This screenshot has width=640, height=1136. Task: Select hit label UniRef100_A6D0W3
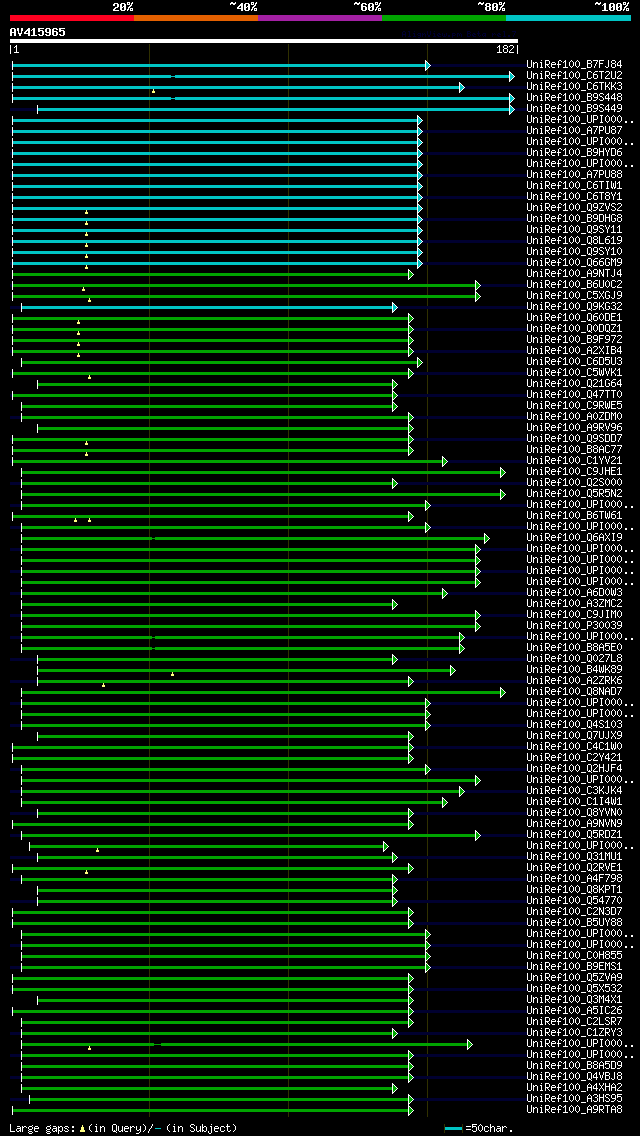pyautogui.click(x=574, y=593)
